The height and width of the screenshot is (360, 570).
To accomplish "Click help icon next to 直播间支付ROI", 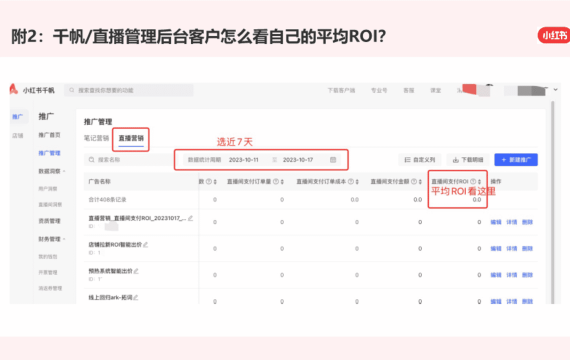I will coord(473,181).
